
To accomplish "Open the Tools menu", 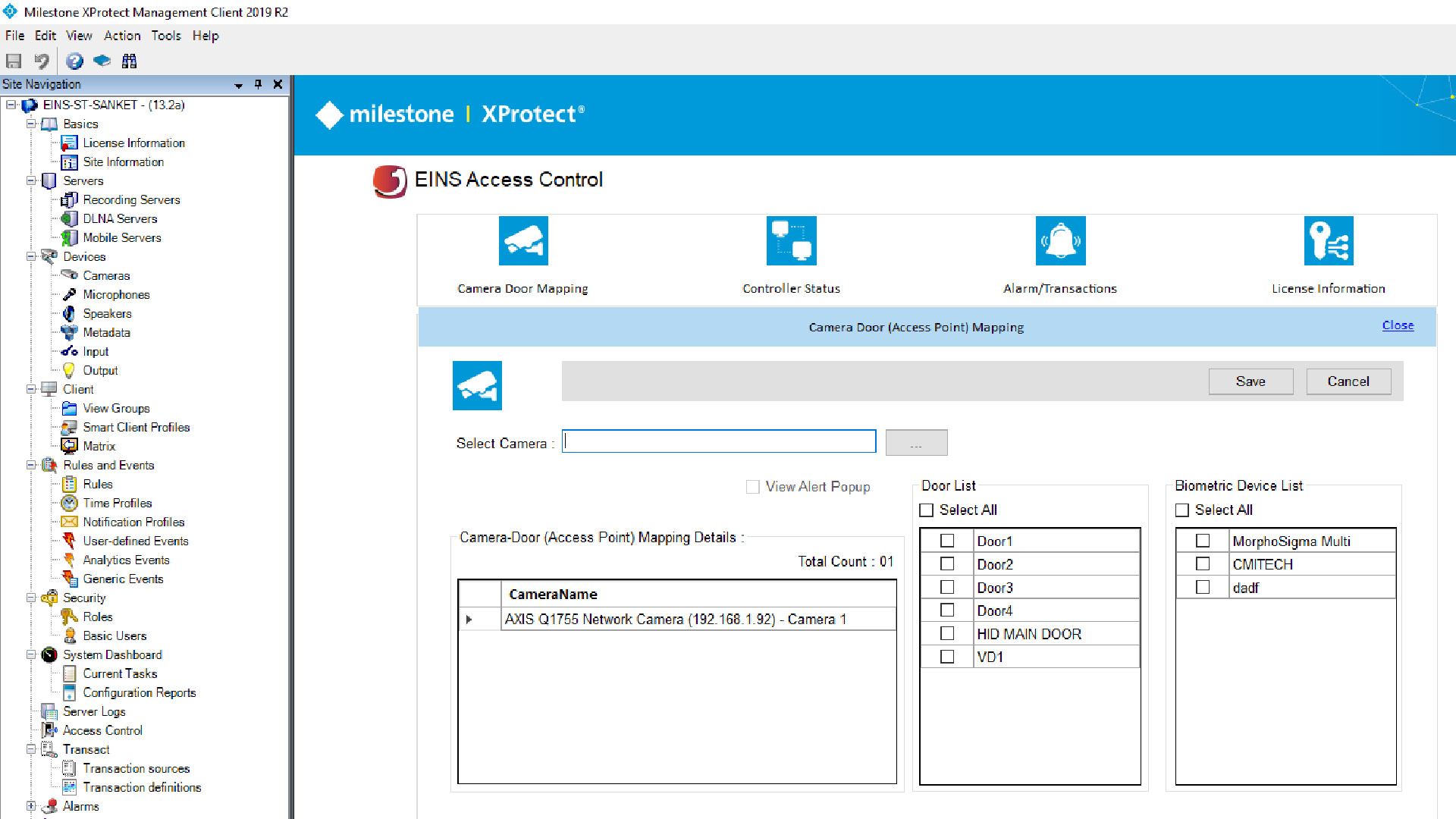I will click(x=166, y=36).
